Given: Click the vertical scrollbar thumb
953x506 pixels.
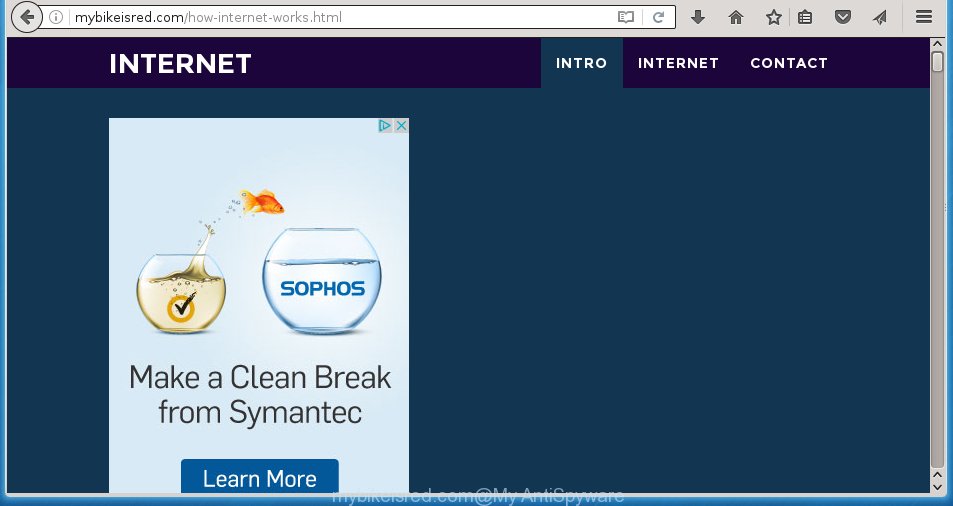Looking at the screenshot, I should click(938, 61).
